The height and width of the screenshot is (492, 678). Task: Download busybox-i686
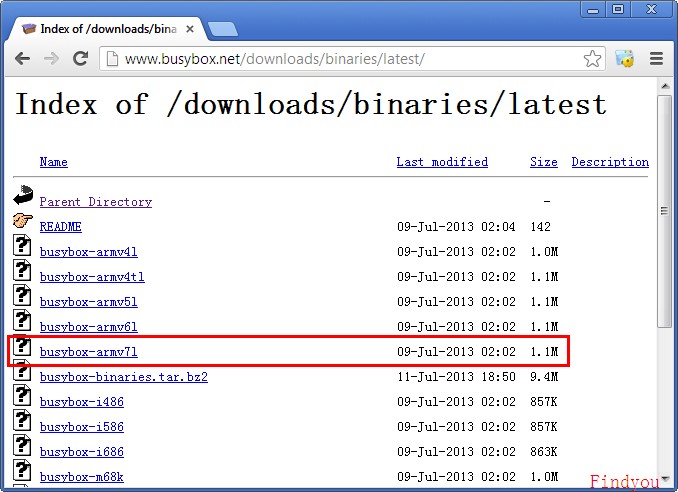82,452
